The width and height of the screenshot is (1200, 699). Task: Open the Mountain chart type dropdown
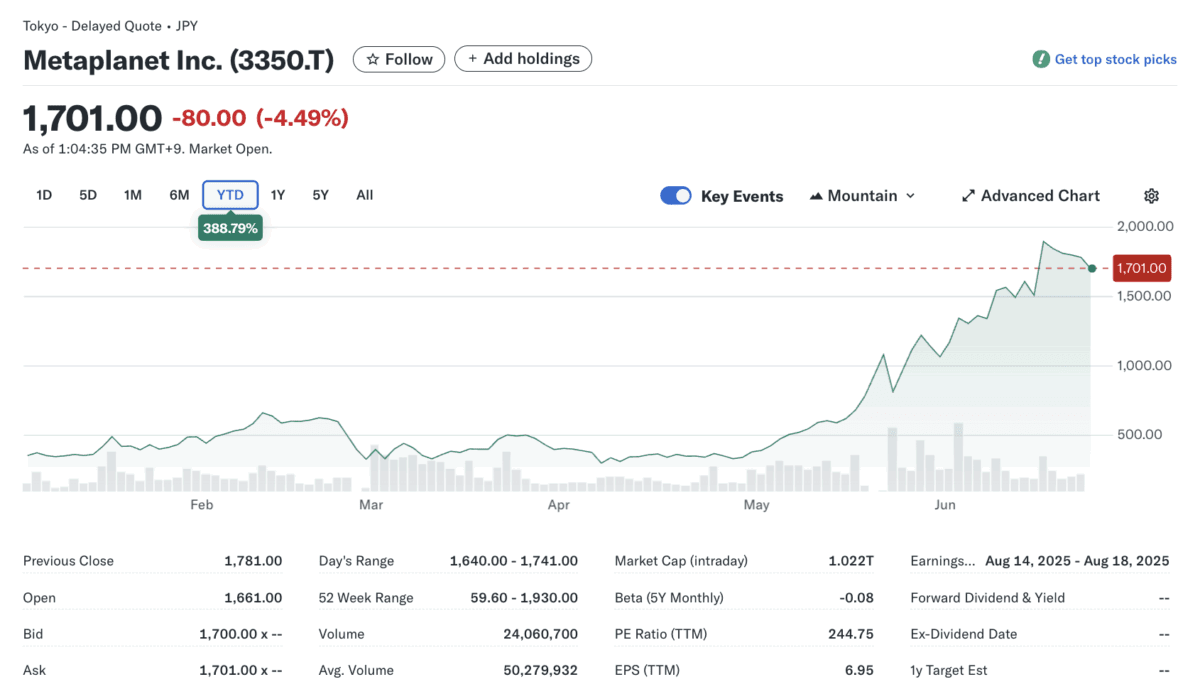click(862, 196)
